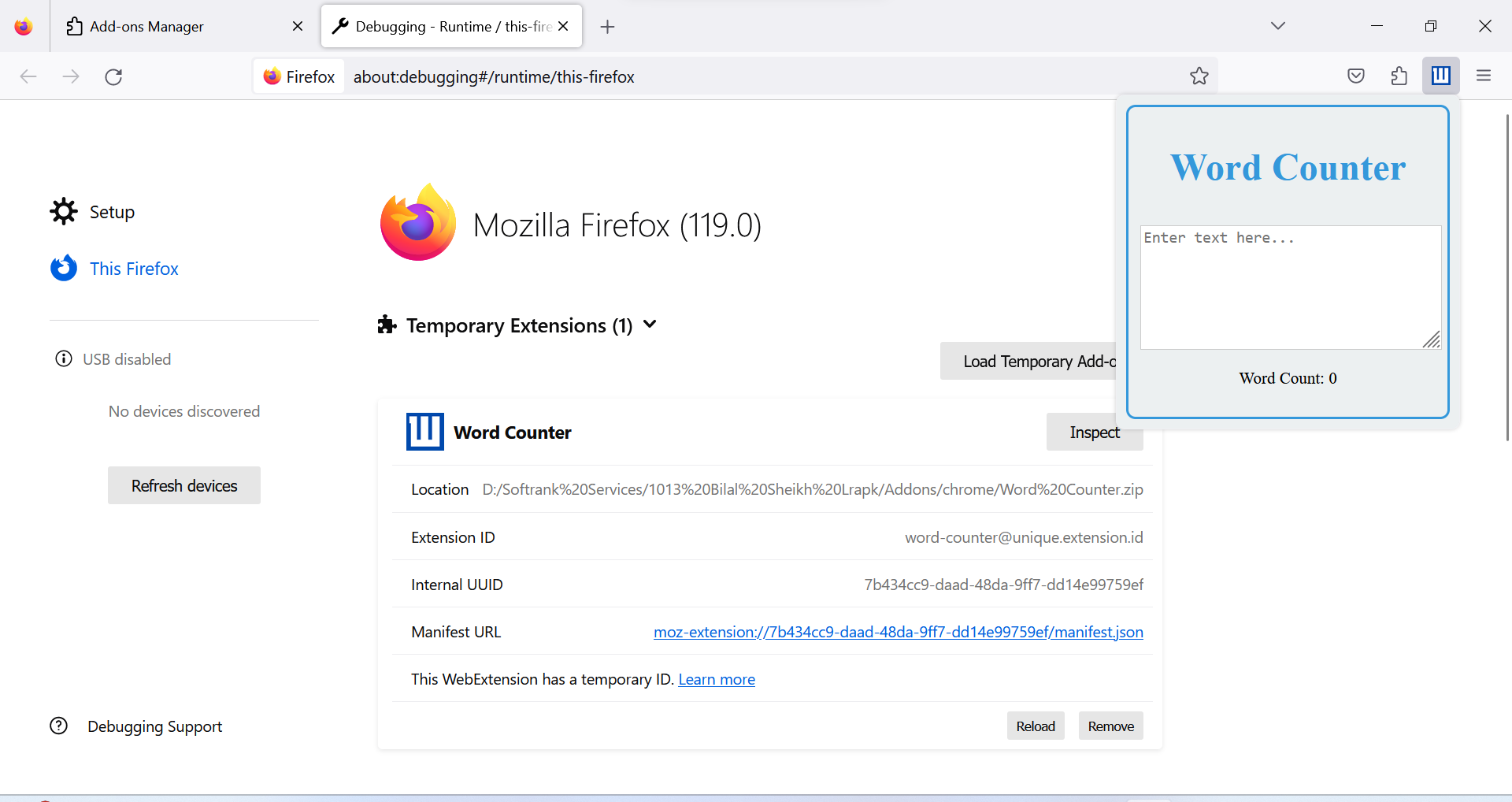Click the Mozilla Firefox (119.0) heading

(x=617, y=225)
